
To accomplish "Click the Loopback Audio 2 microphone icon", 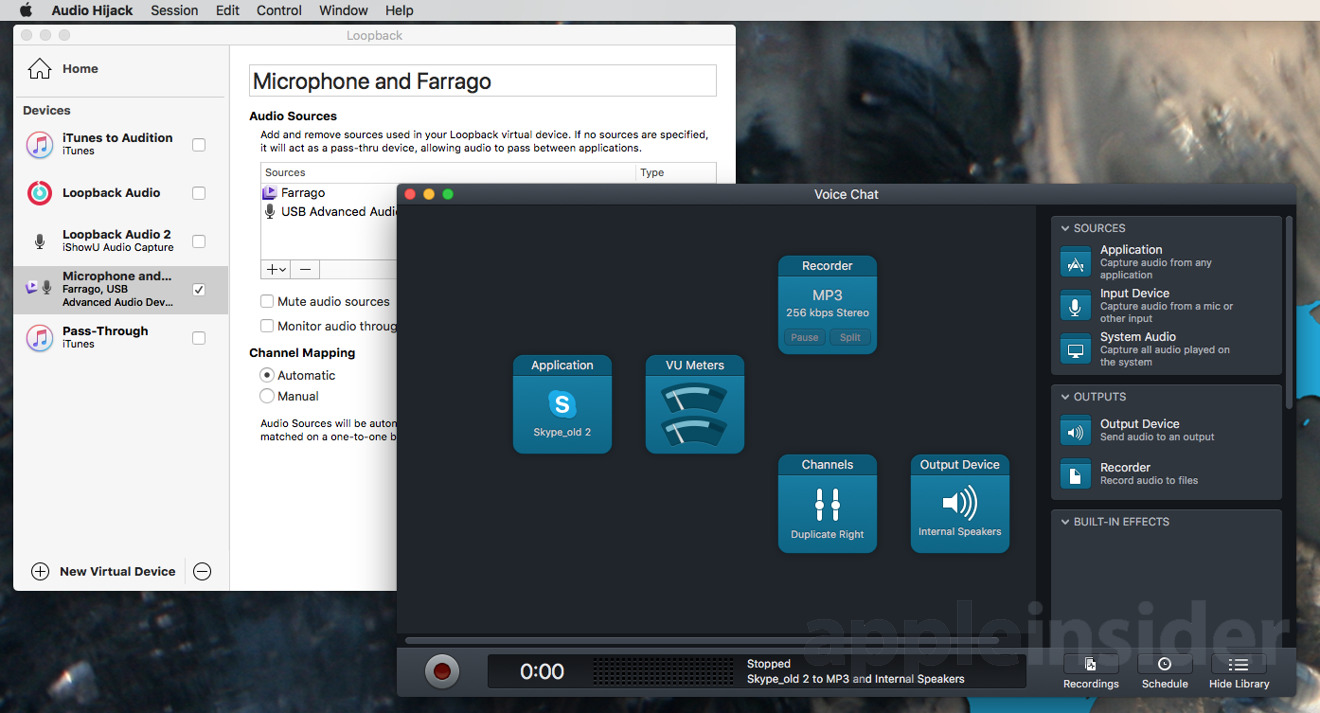I will click(39, 241).
